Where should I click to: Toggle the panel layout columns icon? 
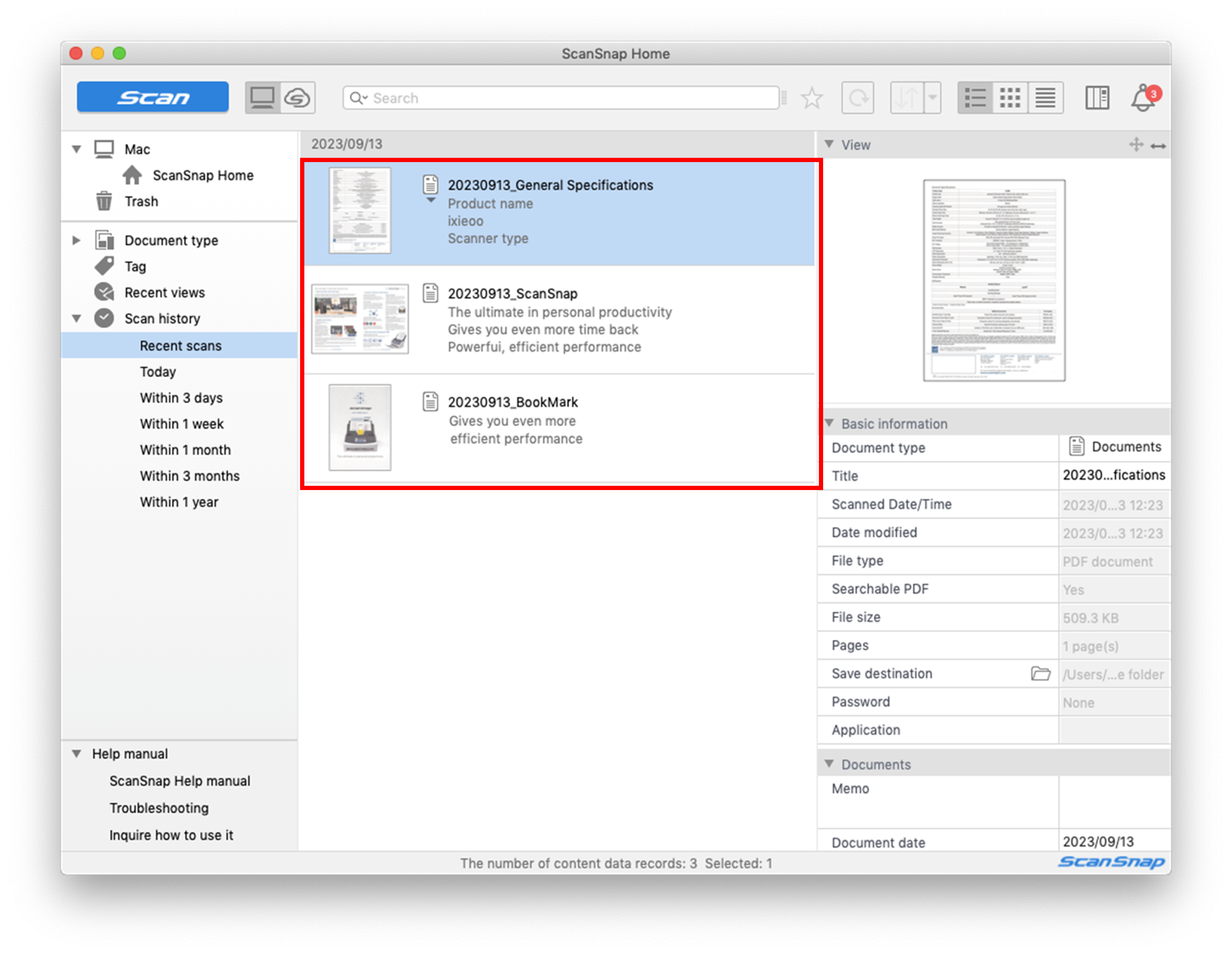point(1097,98)
